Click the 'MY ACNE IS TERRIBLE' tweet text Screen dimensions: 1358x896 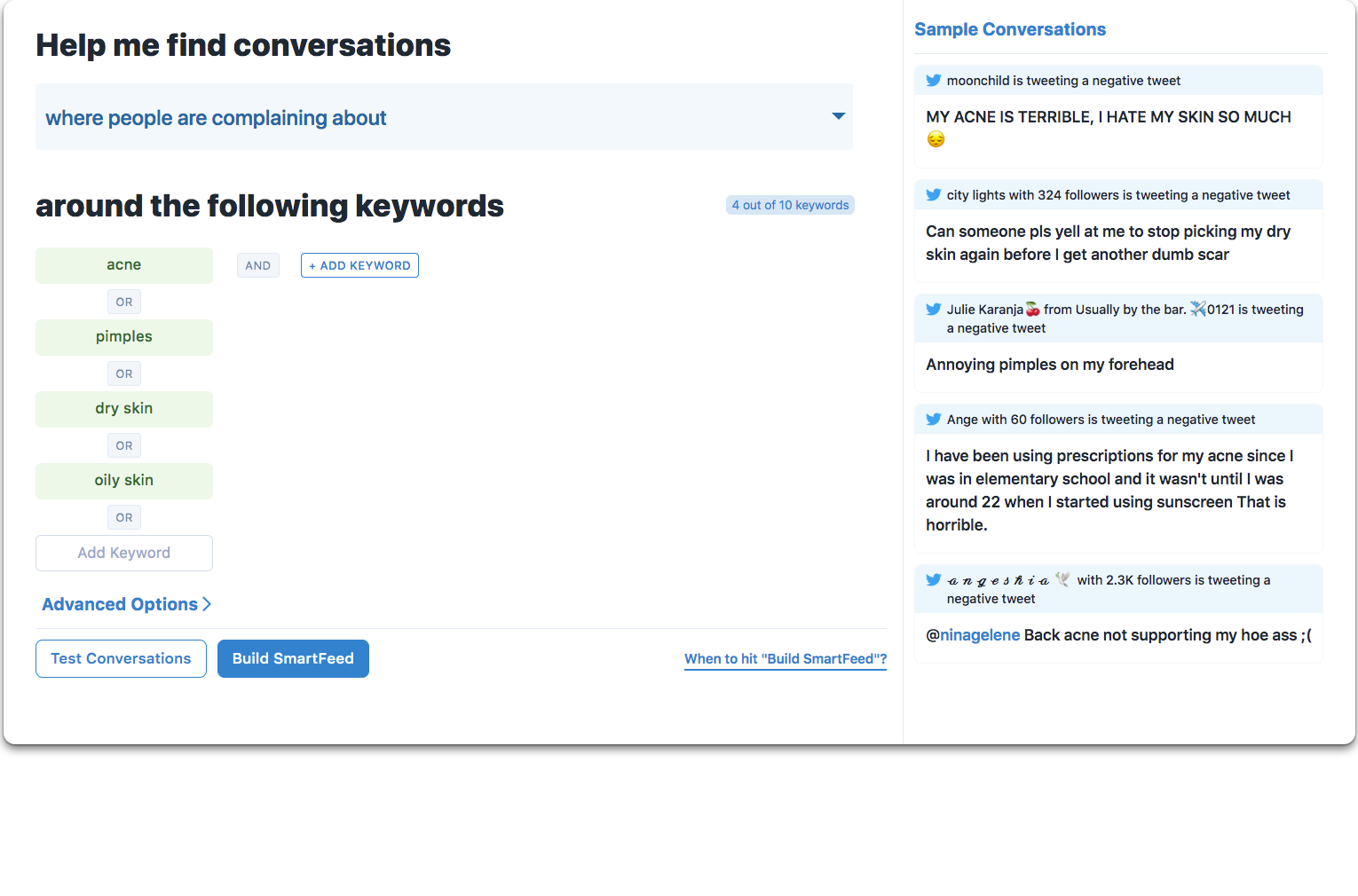(x=1109, y=117)
